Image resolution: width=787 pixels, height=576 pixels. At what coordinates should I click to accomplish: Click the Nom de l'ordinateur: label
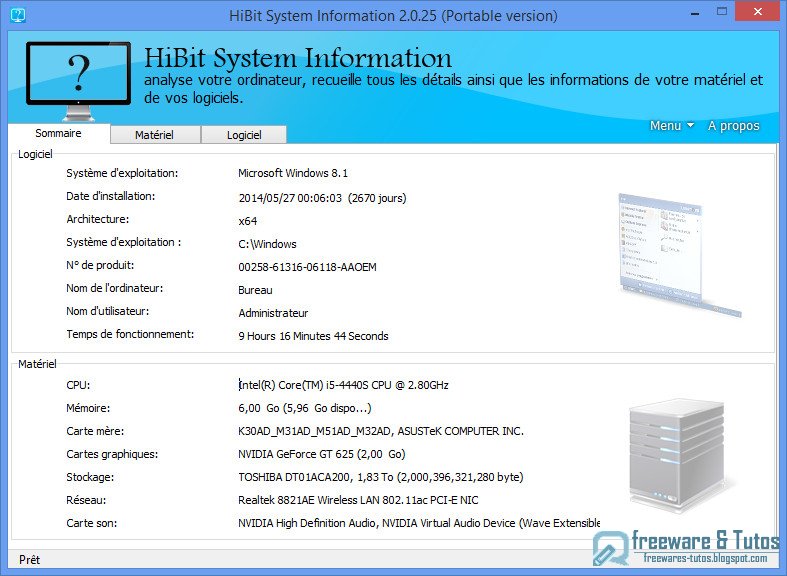114,288
